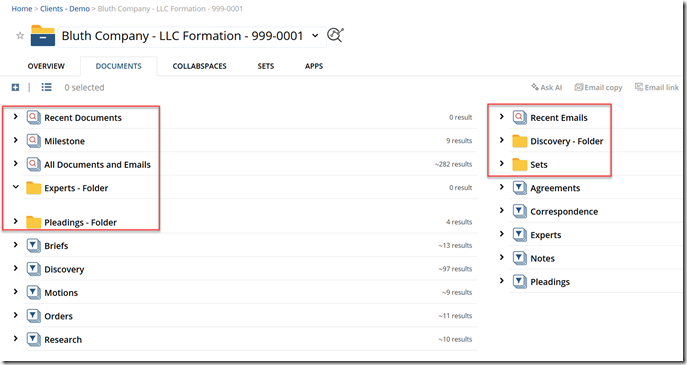
Task: Click the Ask AI button
Action: tap(546, 87)
